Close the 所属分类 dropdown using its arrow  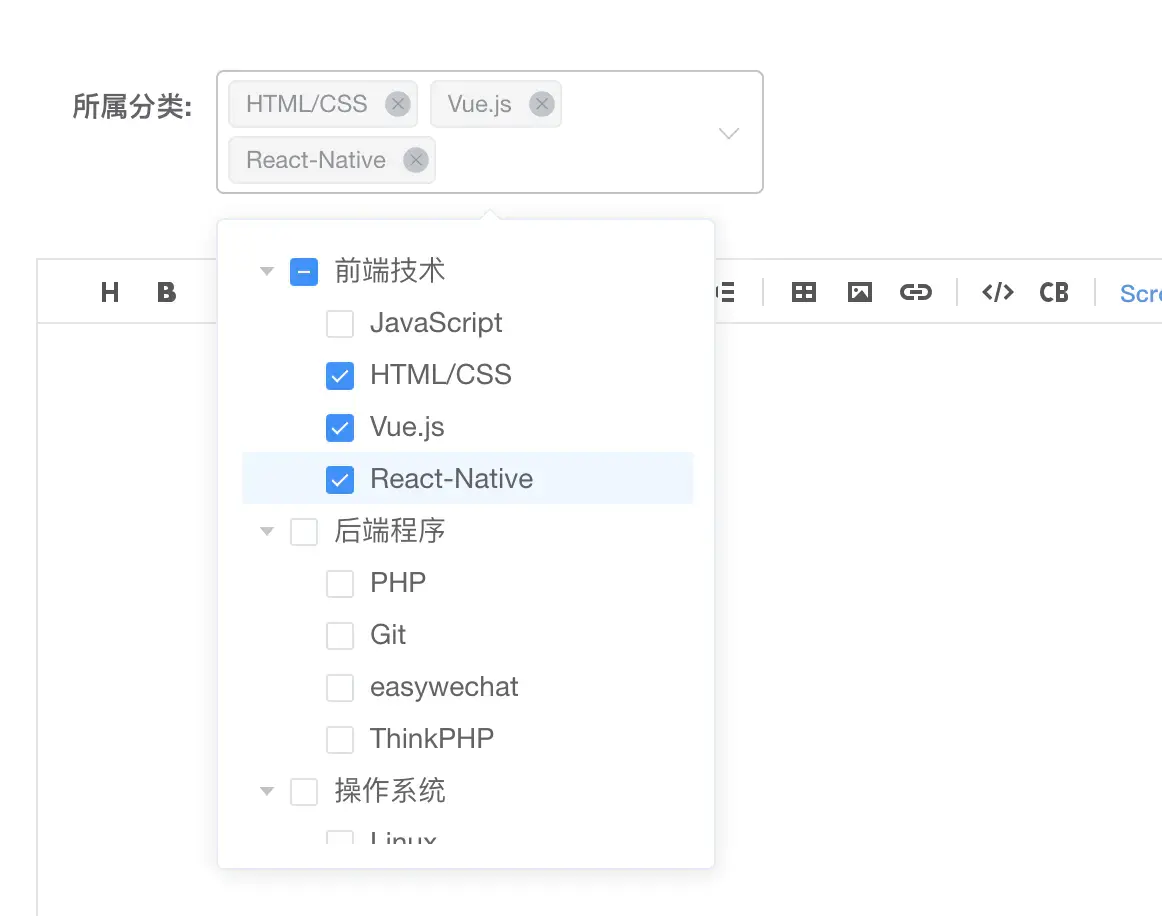pyautogui.click(x=729, y=133)
